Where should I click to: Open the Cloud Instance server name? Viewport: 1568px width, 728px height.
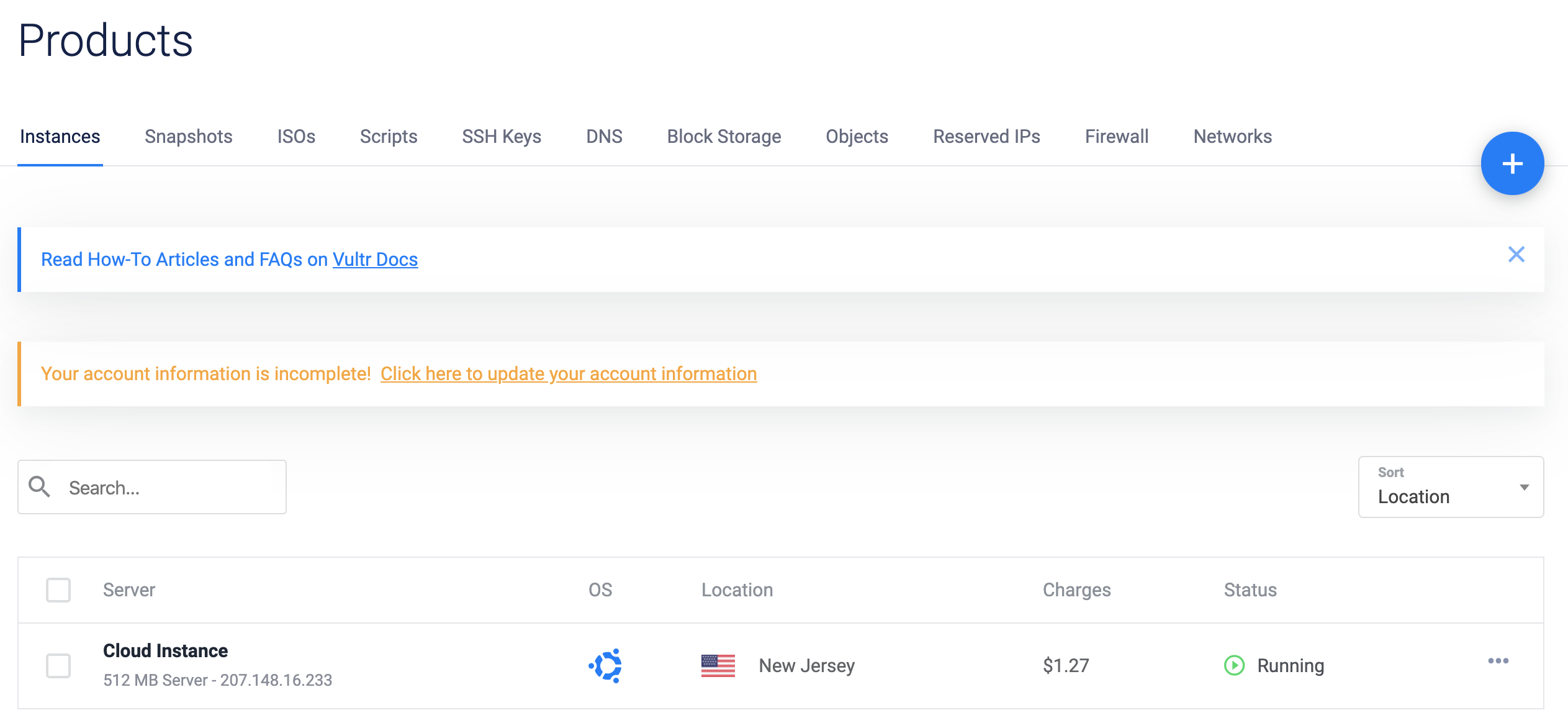click(x=165, y=650)
